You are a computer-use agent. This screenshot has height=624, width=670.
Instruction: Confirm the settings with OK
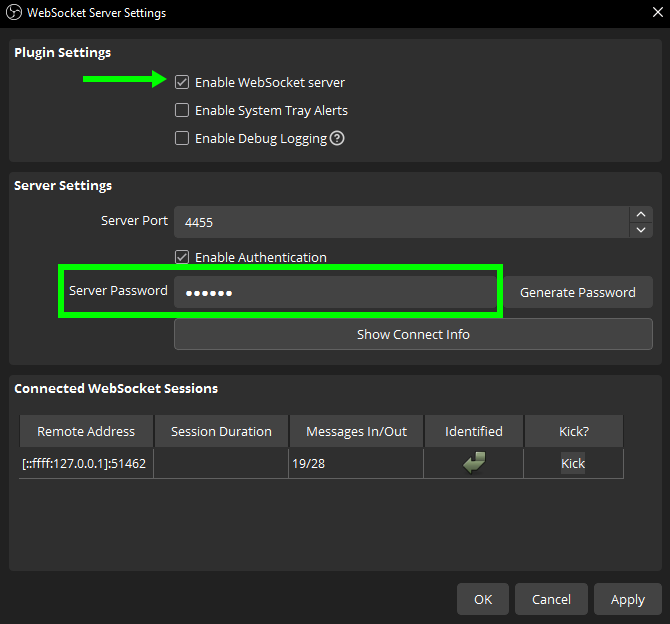tap(483, 599)
